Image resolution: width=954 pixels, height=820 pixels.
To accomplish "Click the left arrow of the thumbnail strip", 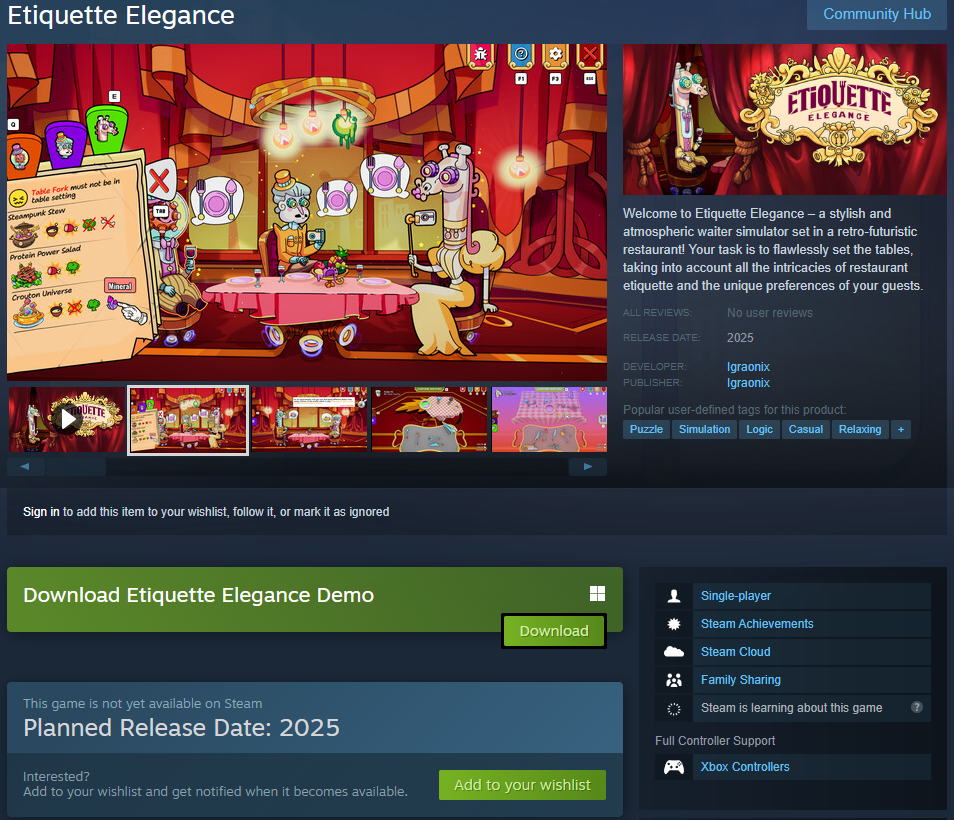I will [26, 467].
